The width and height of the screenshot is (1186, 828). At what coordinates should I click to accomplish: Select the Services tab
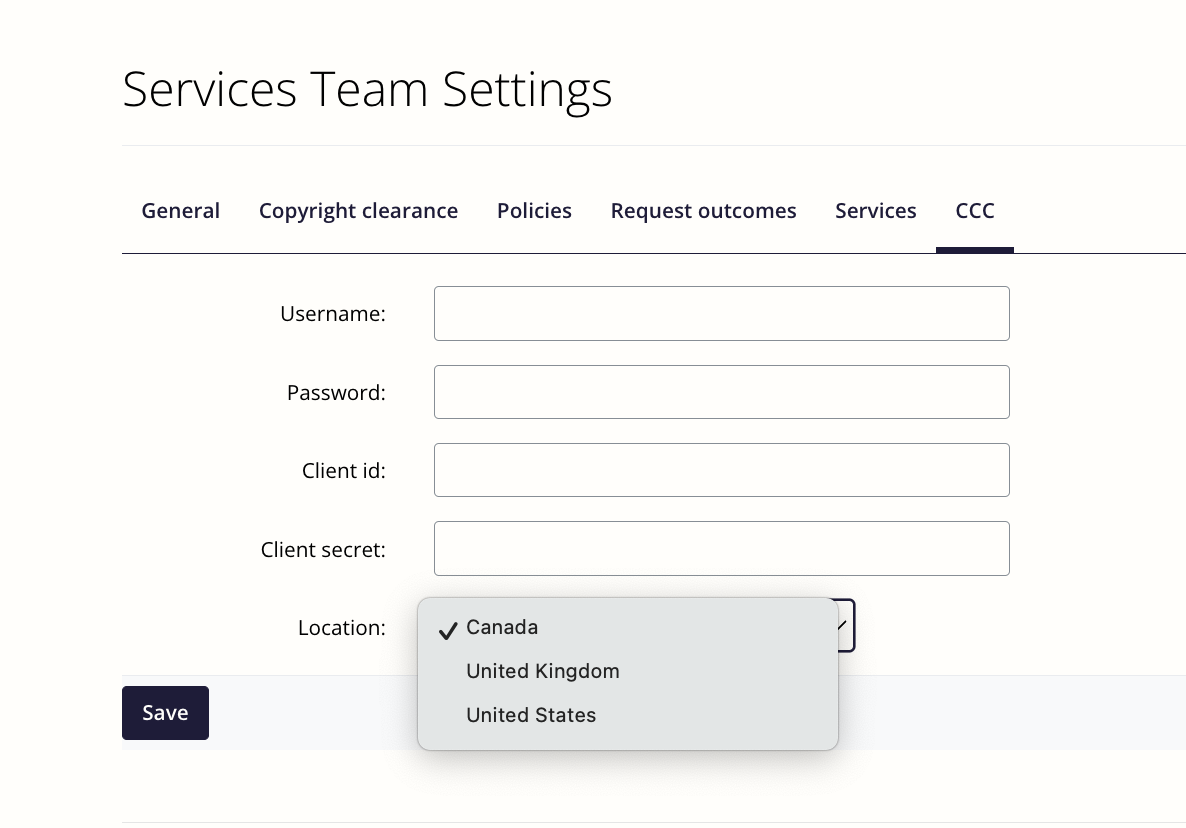click(x=875, y=211)
